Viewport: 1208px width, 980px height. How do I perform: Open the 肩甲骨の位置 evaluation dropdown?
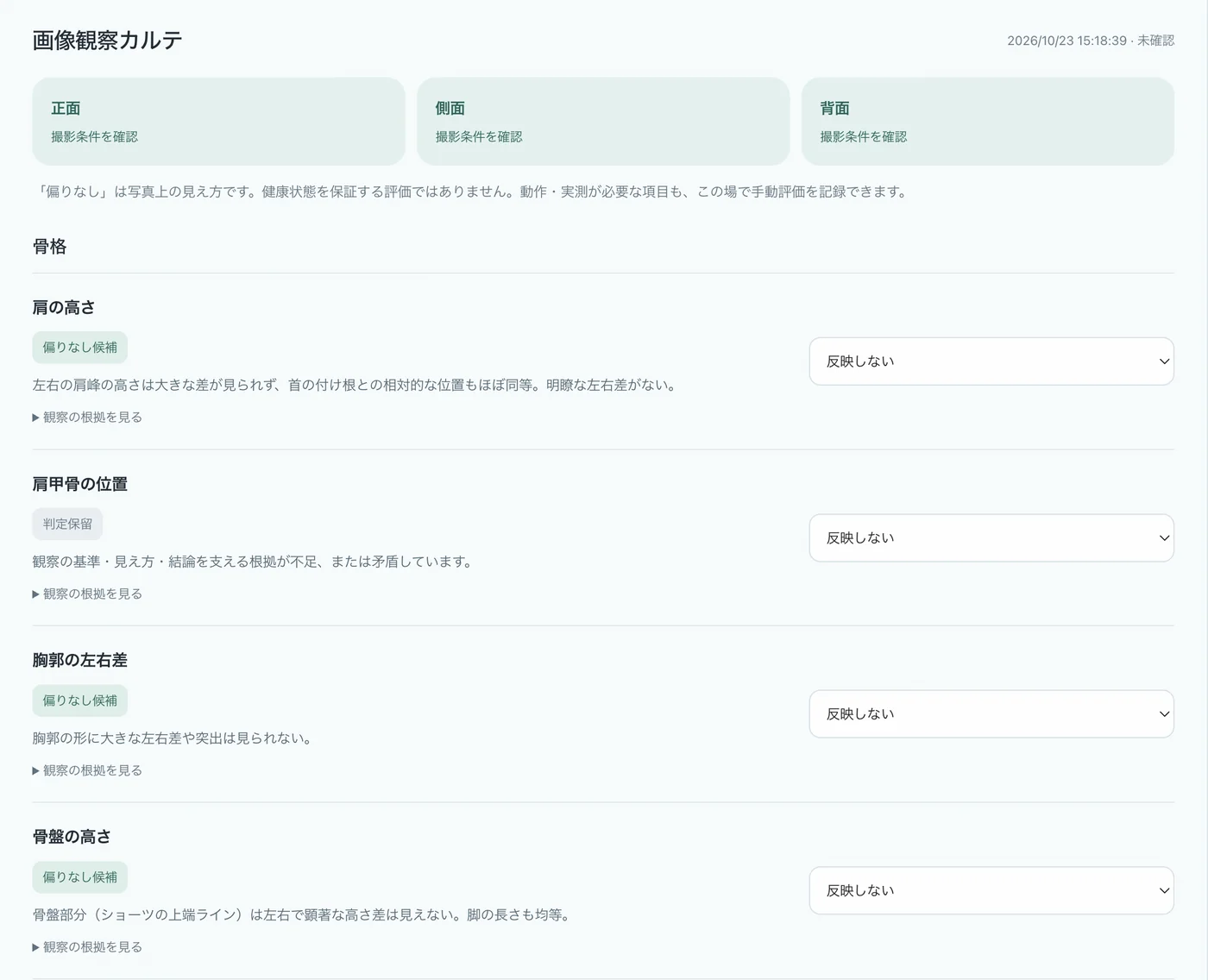pos(991,538)
